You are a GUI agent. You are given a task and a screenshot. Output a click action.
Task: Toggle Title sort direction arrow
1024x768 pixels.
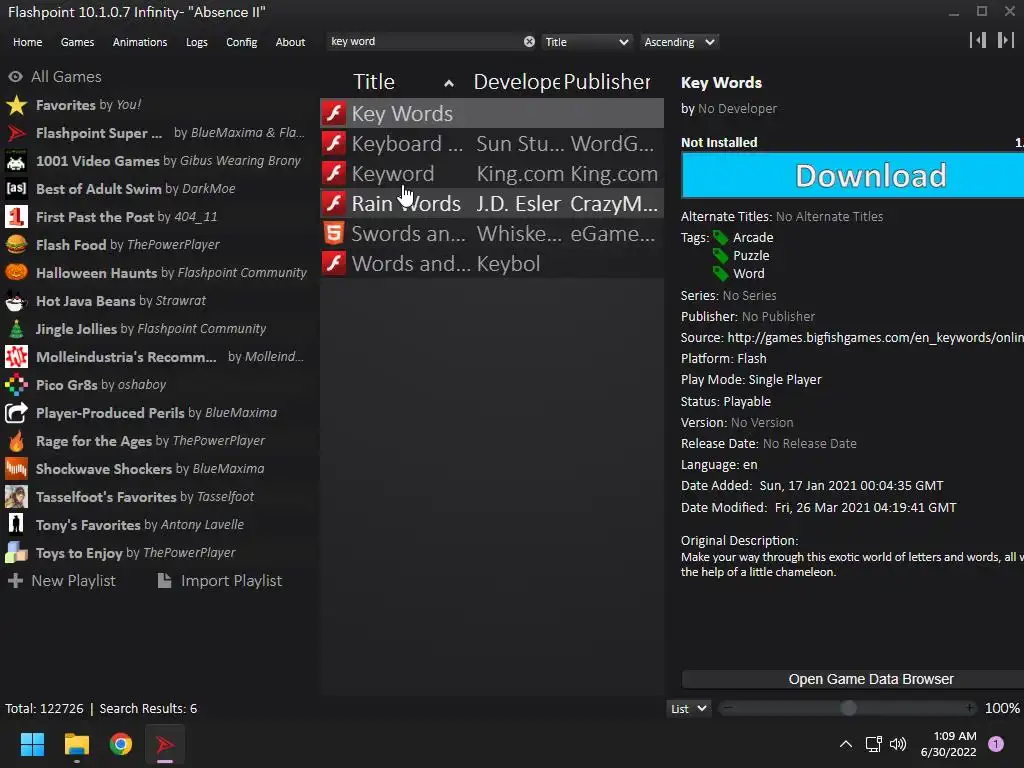click(449, 83)
